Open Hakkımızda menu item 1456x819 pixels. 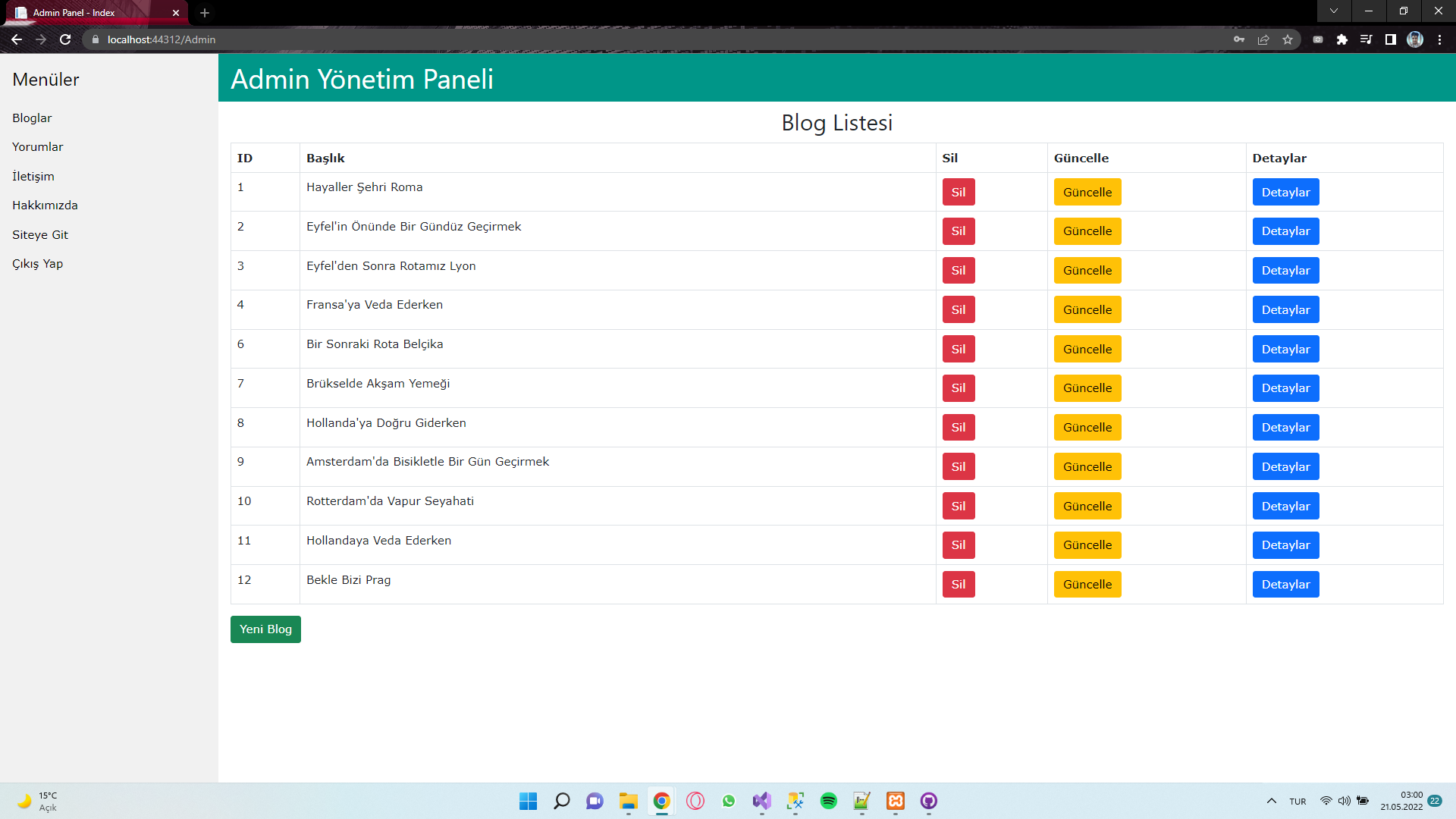click(45, 206)
